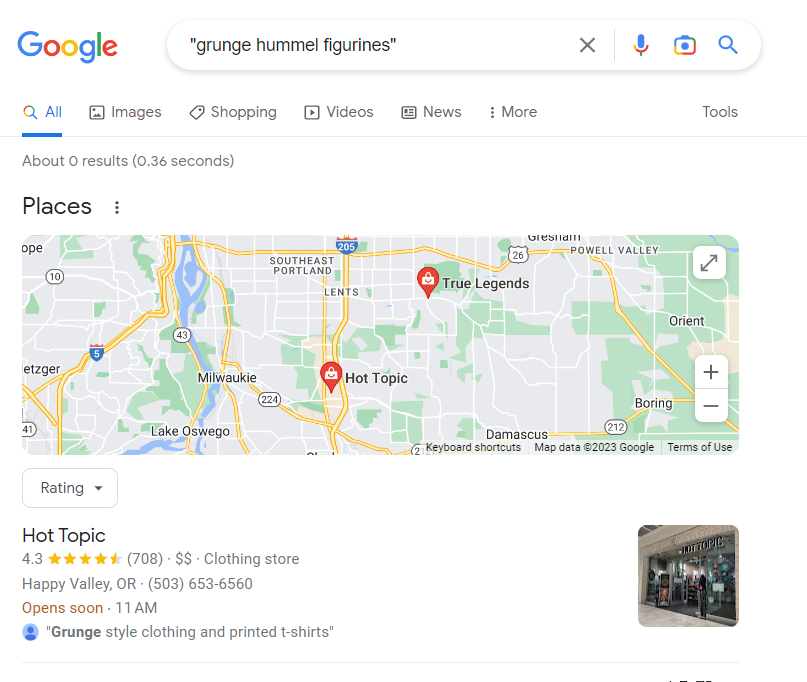807x682 pixels.
Task: Zoom in on the map
Action: point(711,372)
